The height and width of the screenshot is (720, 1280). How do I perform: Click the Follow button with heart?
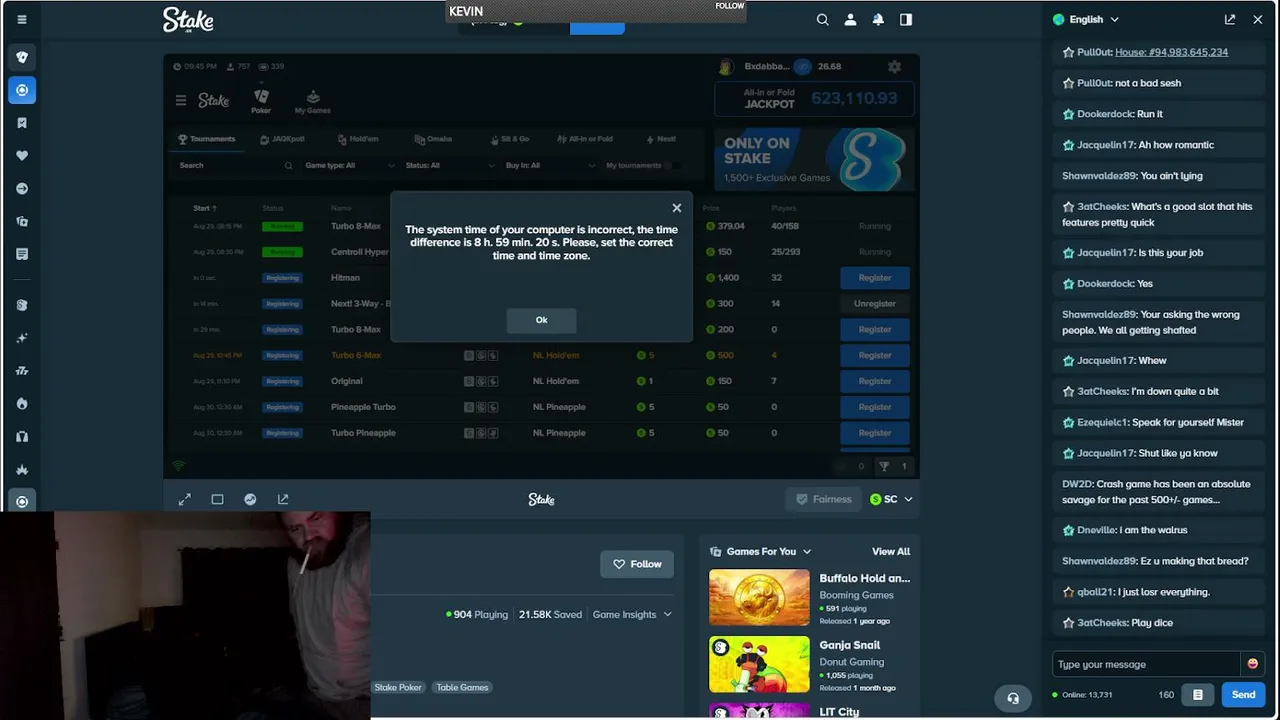click(637, 564)
